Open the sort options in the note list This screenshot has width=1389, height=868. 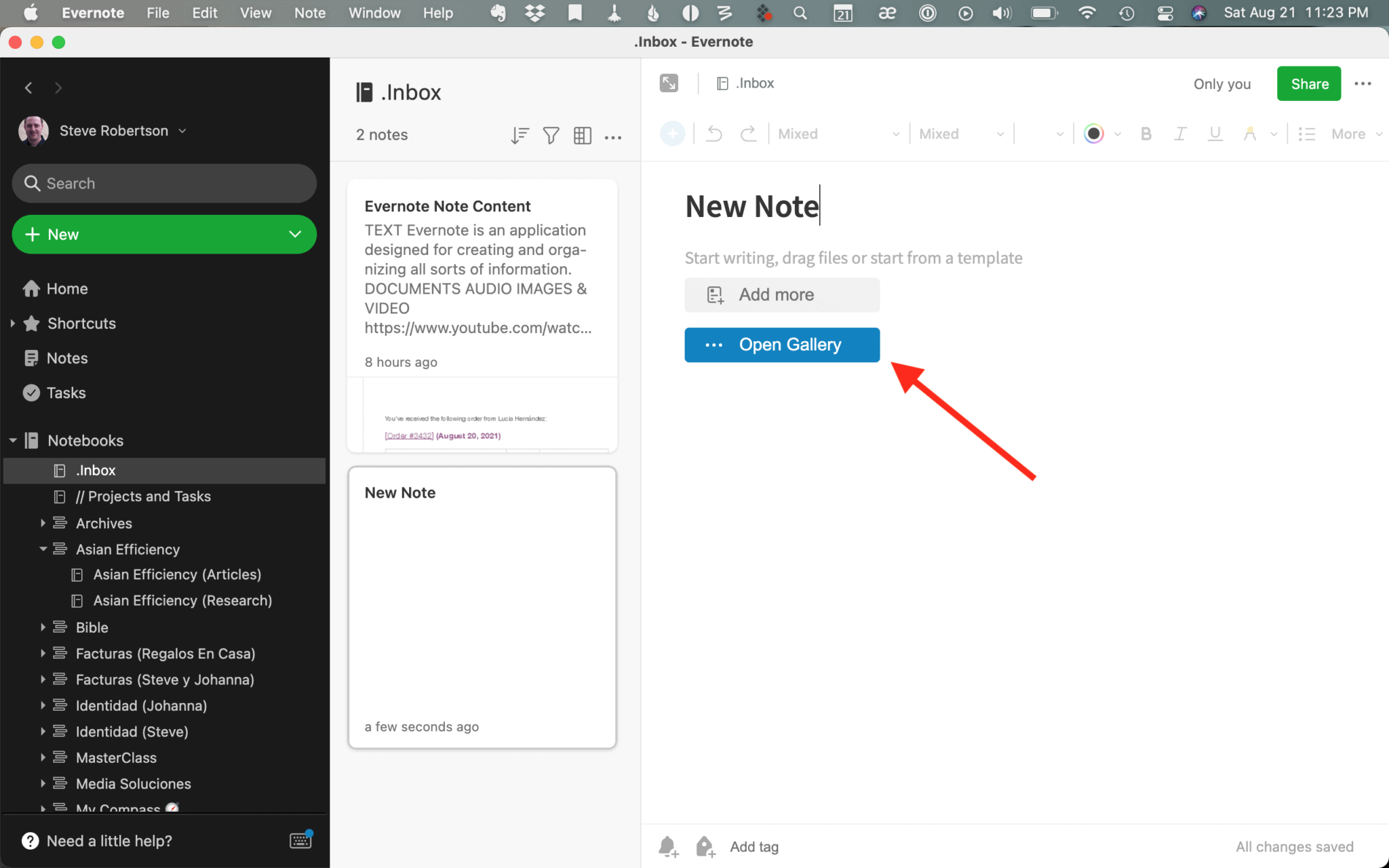519,135
